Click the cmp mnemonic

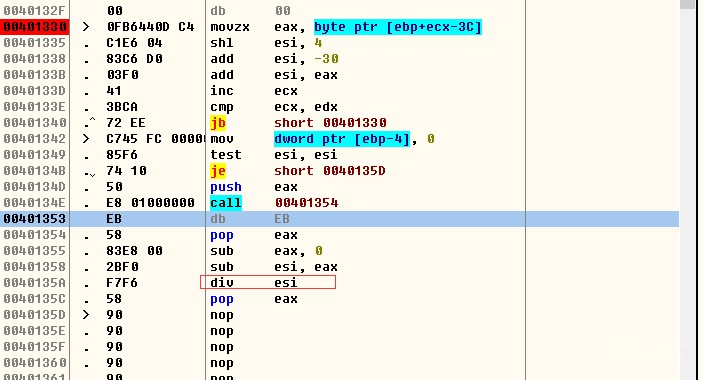point(222,107)
